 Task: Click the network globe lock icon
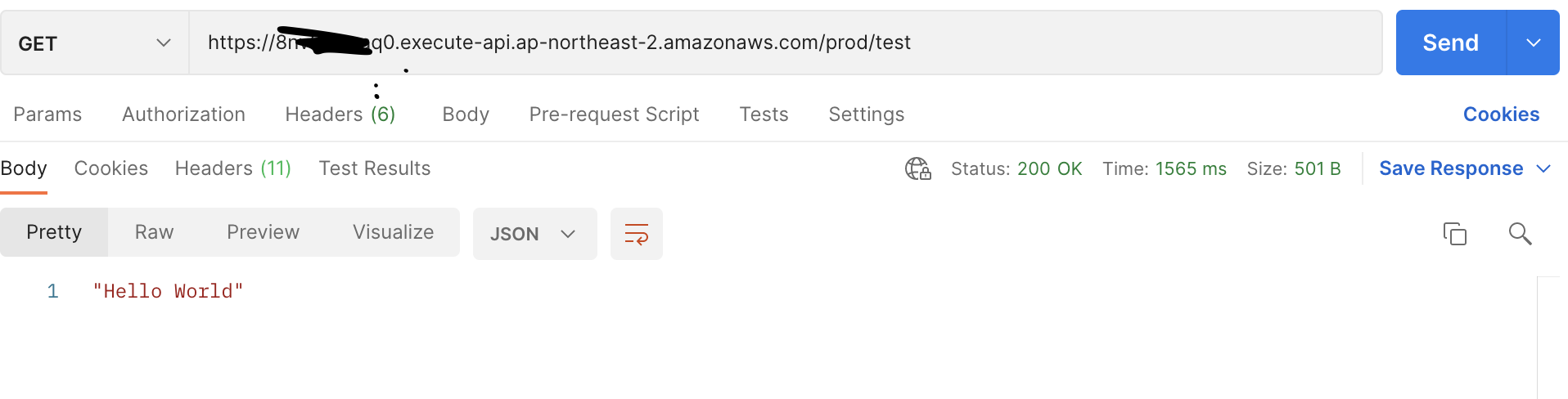[917, 168]
